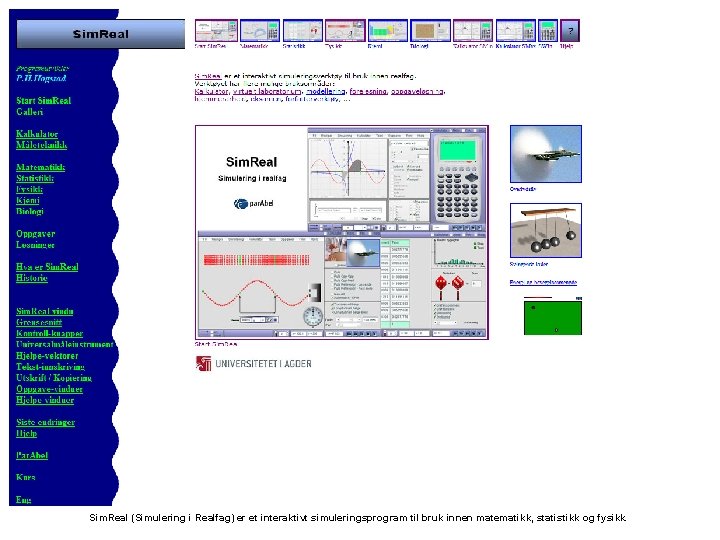This screenshot has height=540, width=720.
Task: Open Kontroll-knapper sidebar link
Action: tap(49, 333)
